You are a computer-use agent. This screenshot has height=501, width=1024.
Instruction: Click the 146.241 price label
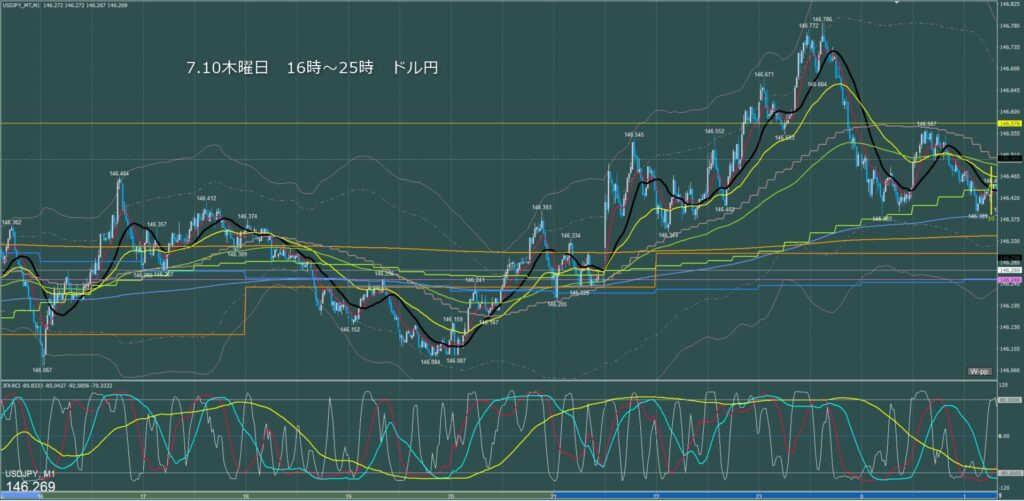point(475,280)
